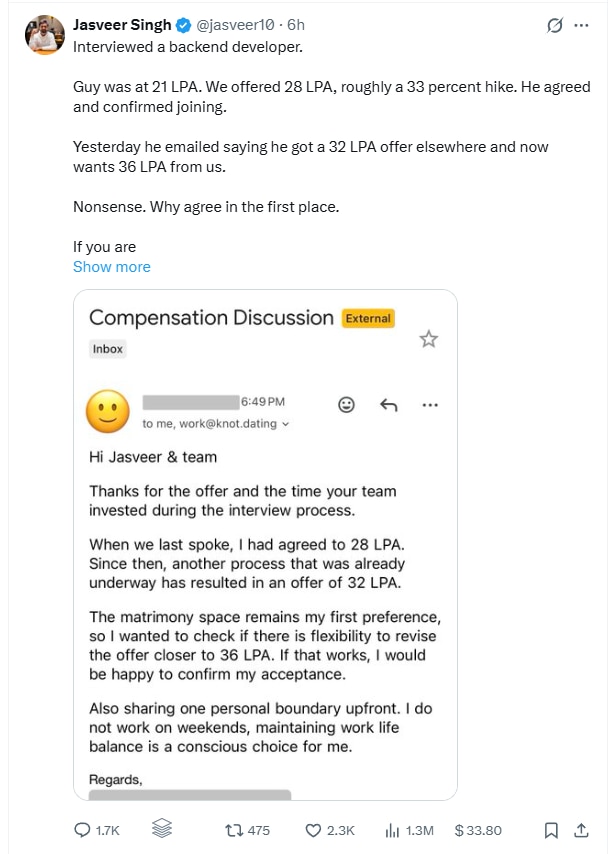
Task: Like the post with the heart icon
Action: point(312,830)
